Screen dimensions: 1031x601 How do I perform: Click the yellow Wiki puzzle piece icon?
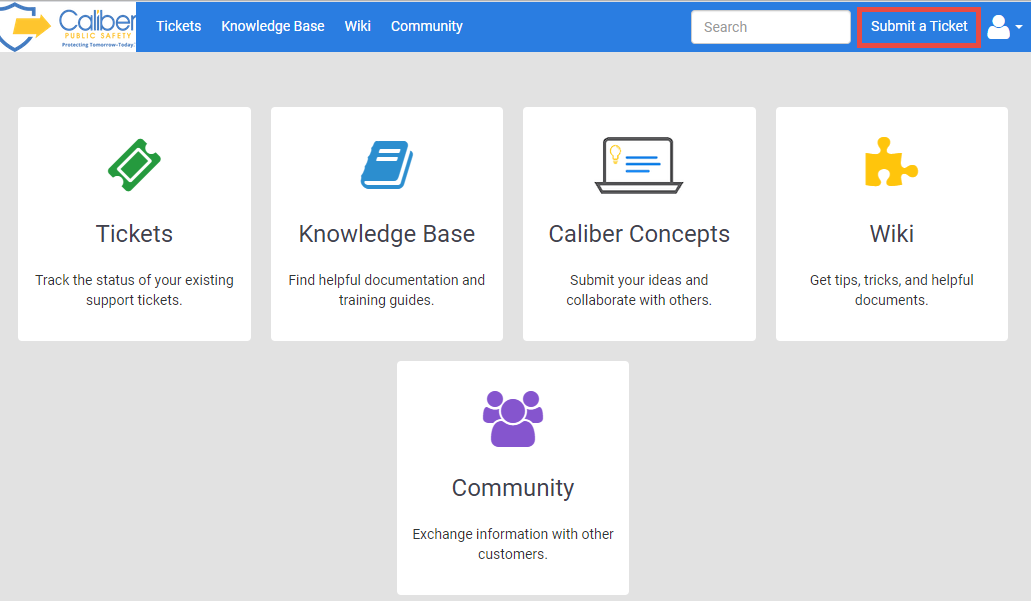[891, 163]
